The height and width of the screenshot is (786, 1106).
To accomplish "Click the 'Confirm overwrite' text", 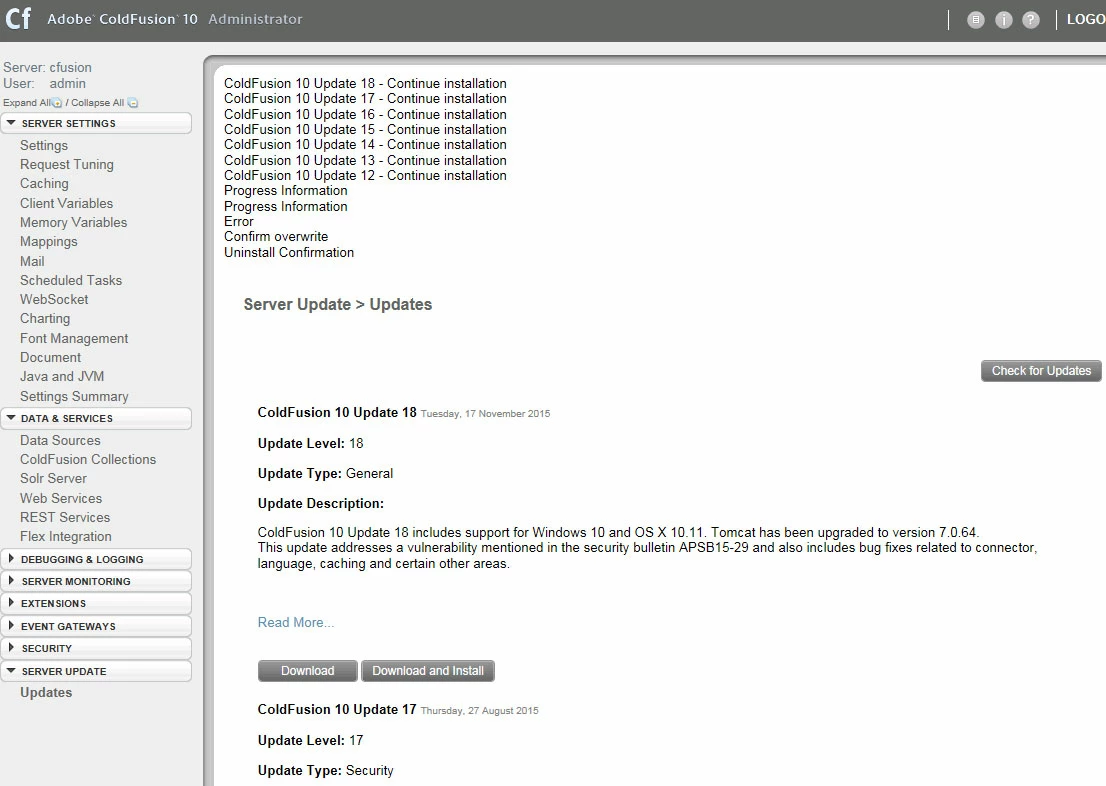I will pos(276,236).
